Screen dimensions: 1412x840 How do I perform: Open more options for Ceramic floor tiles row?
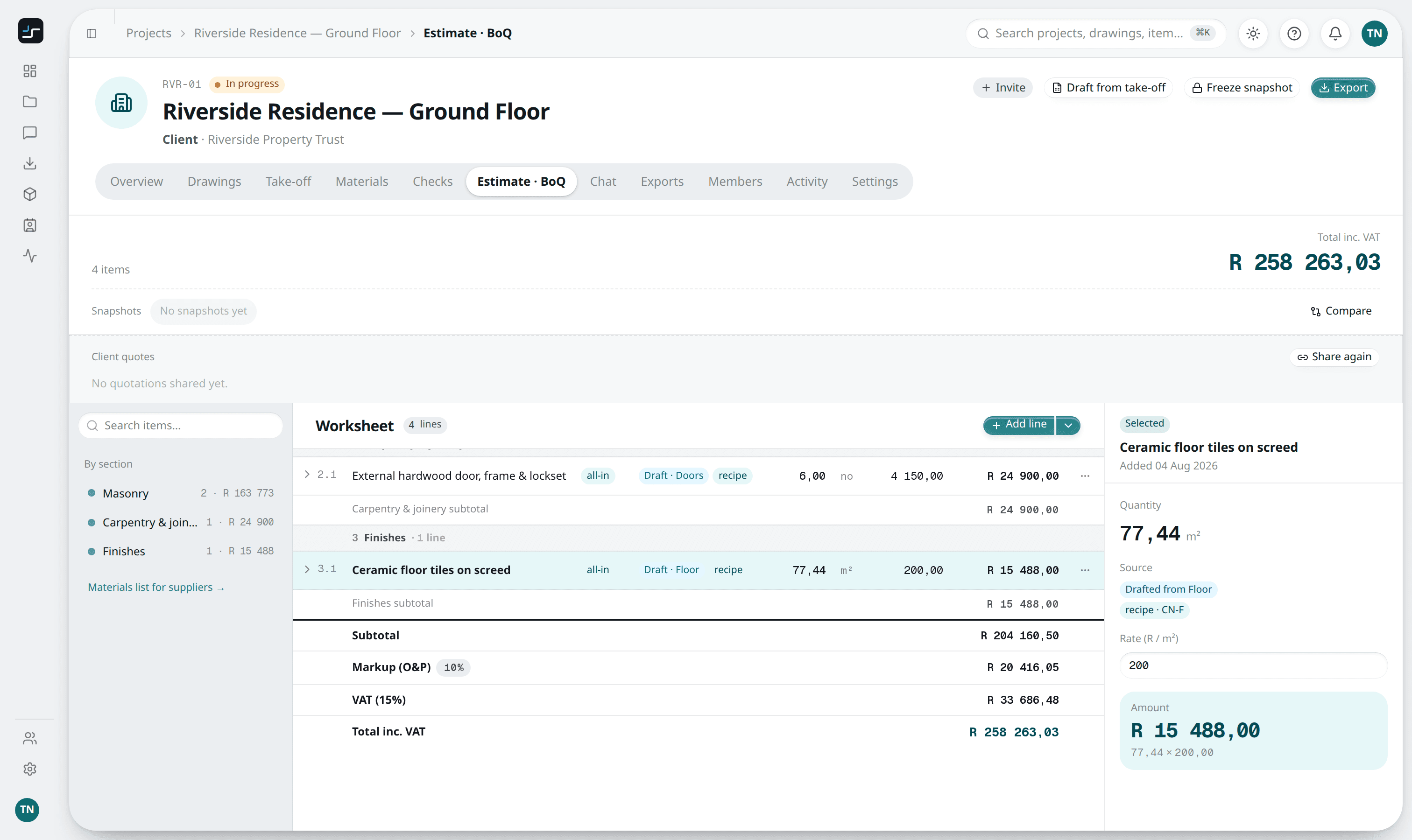1085,570
